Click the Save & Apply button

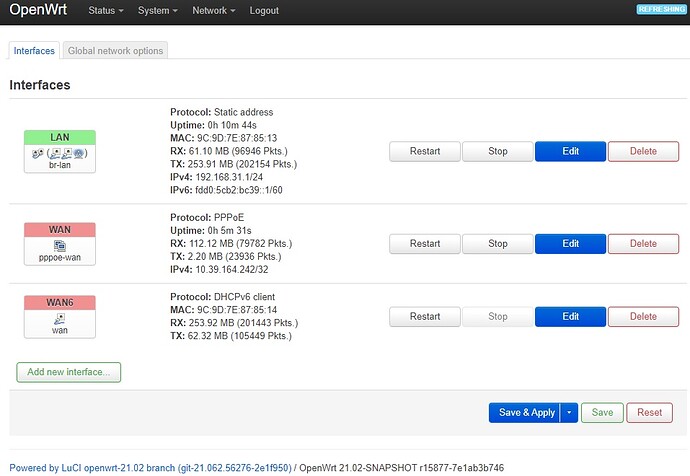(524, 413)
